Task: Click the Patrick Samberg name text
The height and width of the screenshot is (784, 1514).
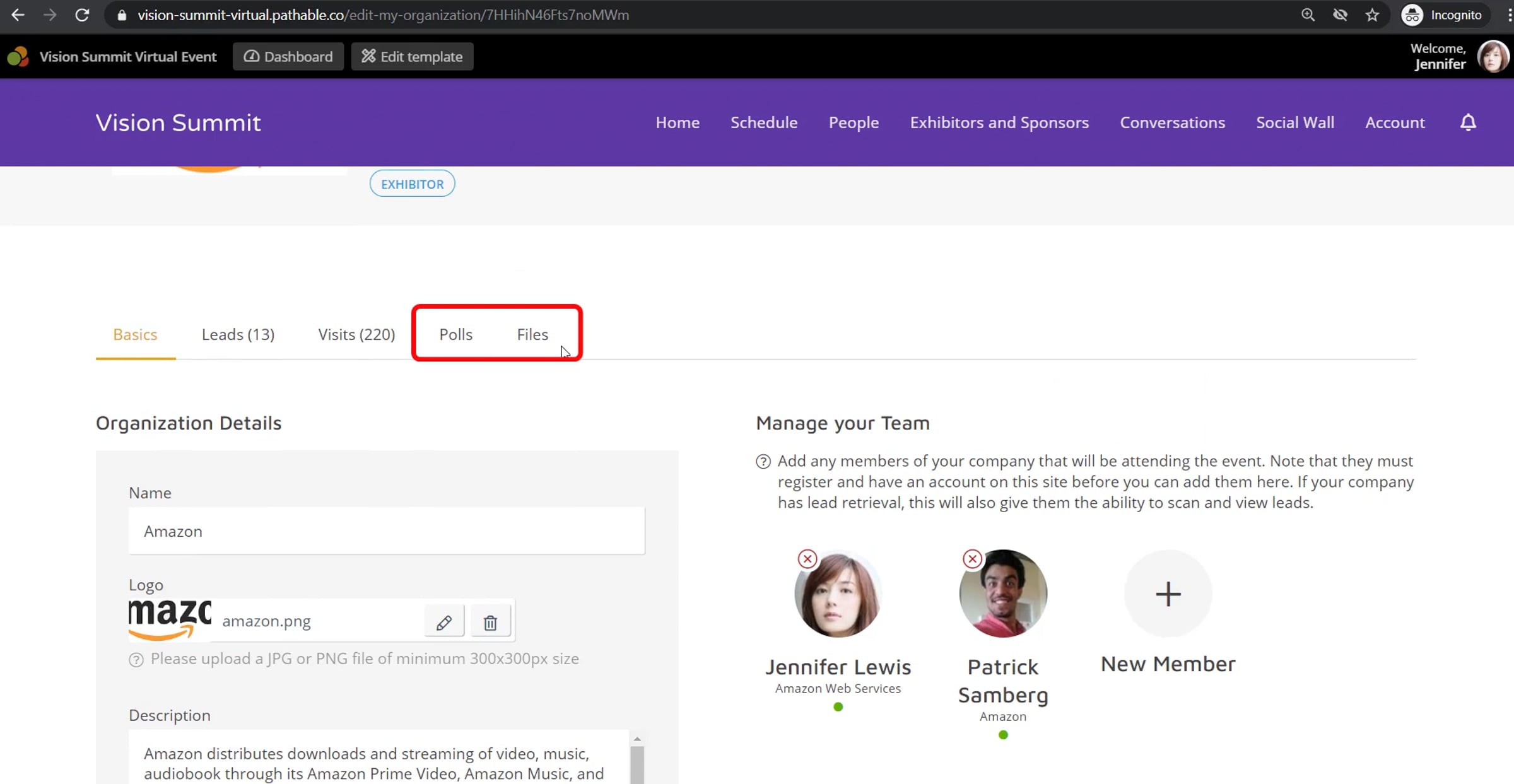Action: pos(1003,681)
